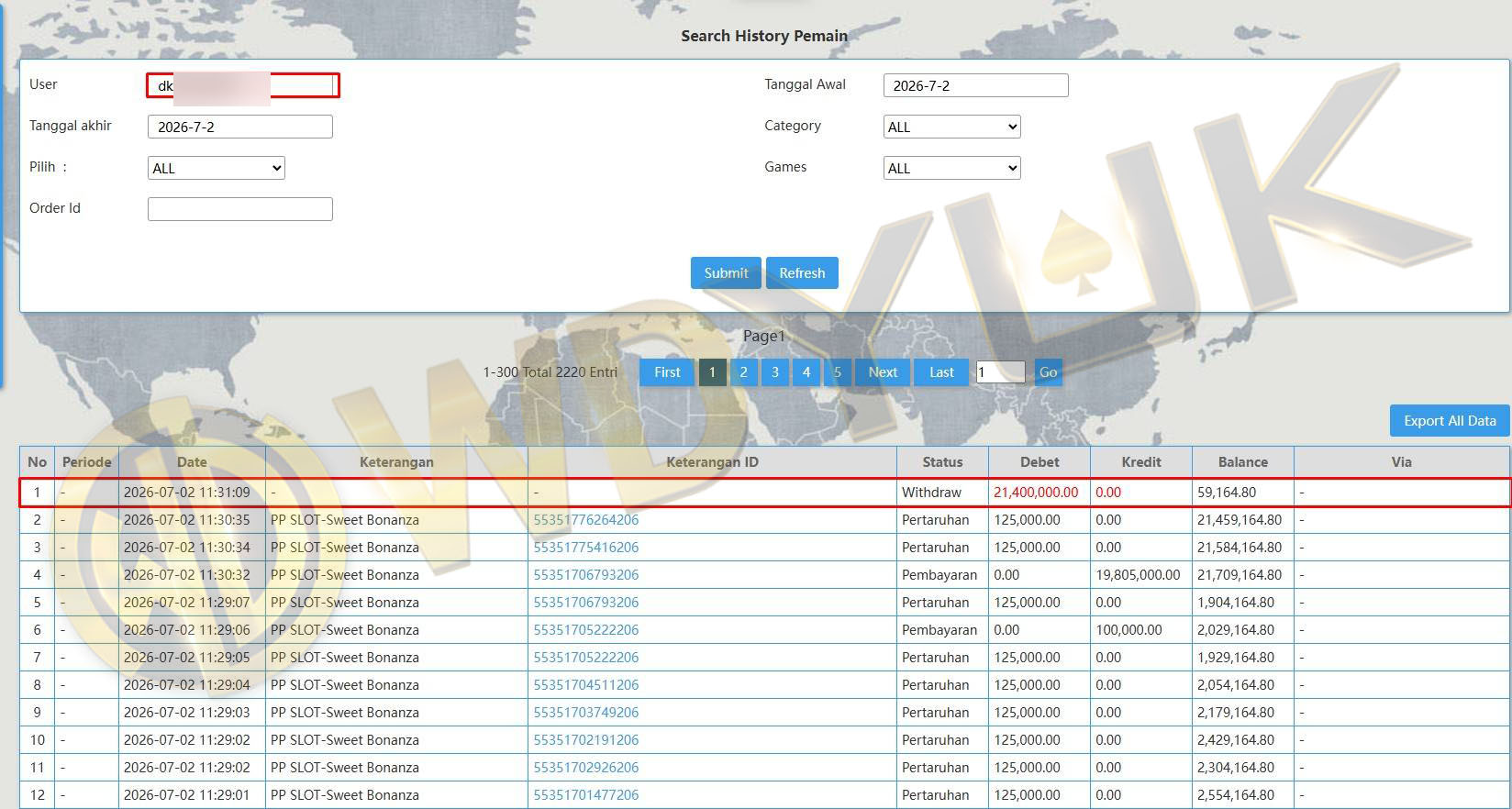Click the Search History Pemain title
This screenshot has height=809, width=1512.
[764, 36]
